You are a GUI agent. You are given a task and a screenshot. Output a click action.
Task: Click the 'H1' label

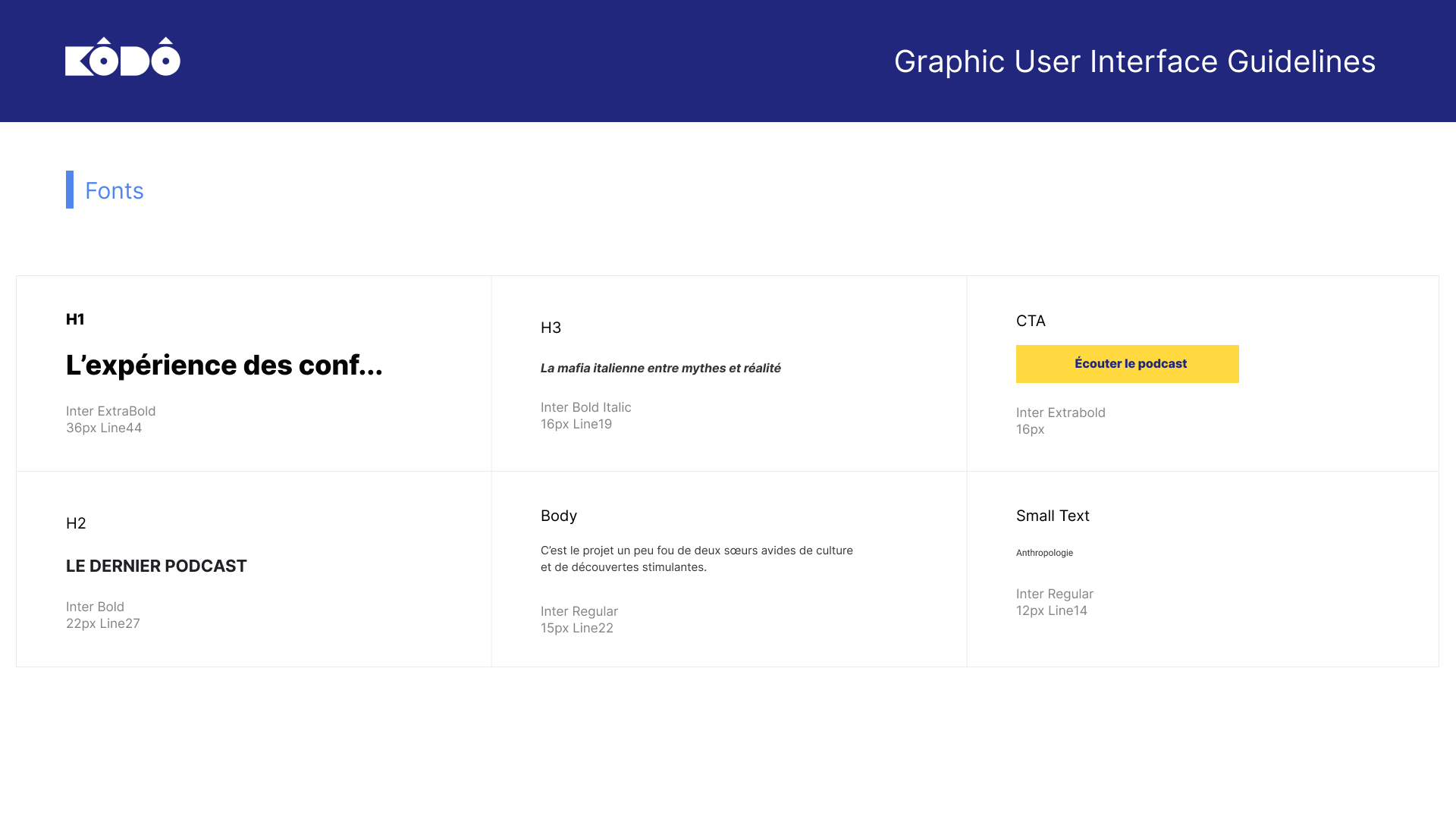pos(75,319)
